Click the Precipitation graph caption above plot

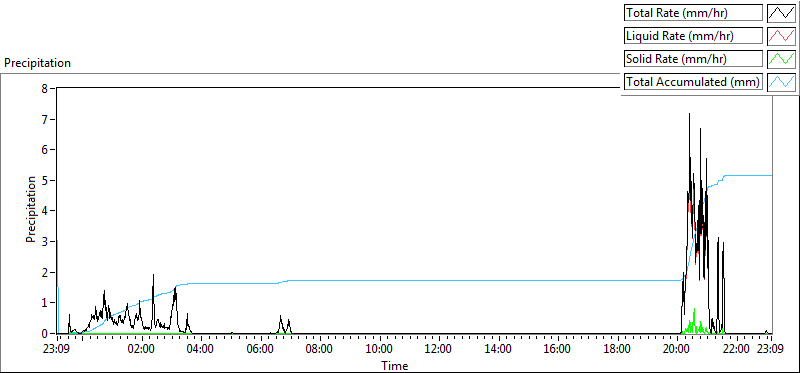pos(37,63)
